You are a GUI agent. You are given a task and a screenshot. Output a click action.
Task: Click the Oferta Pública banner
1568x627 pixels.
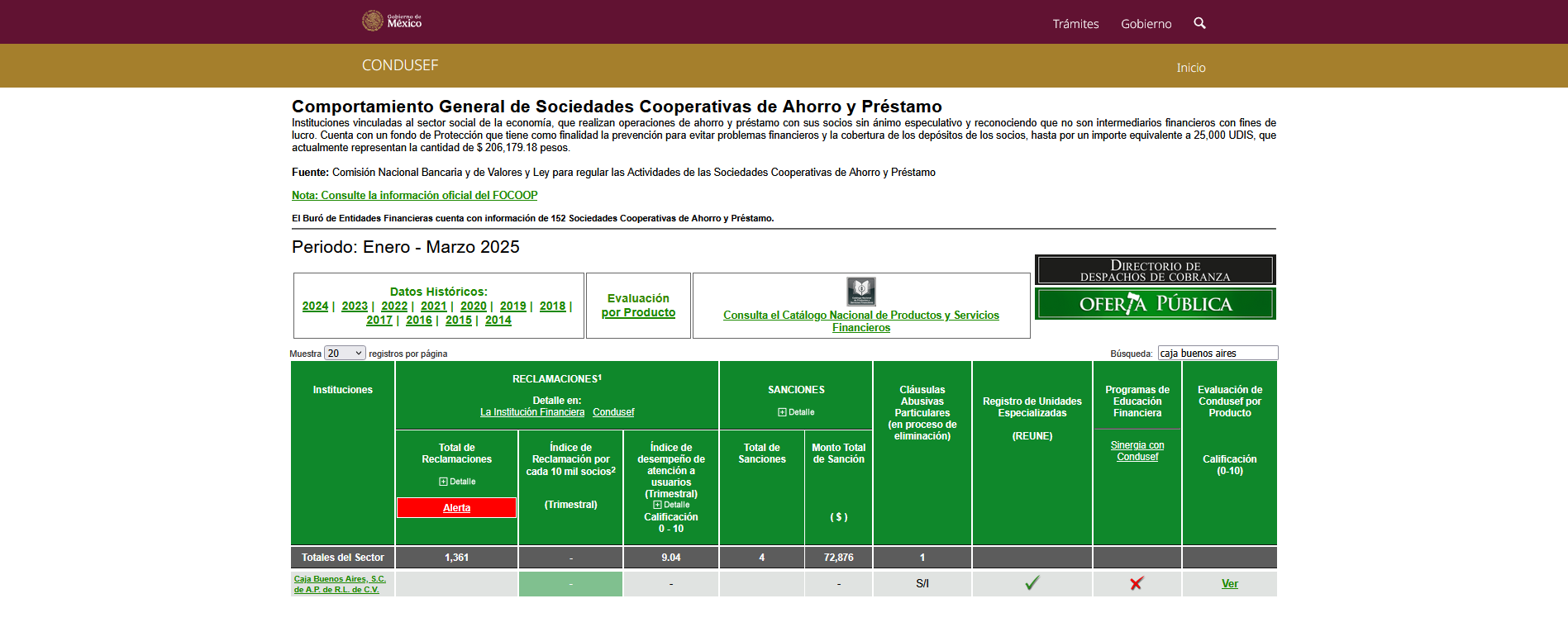[1156, 303]
